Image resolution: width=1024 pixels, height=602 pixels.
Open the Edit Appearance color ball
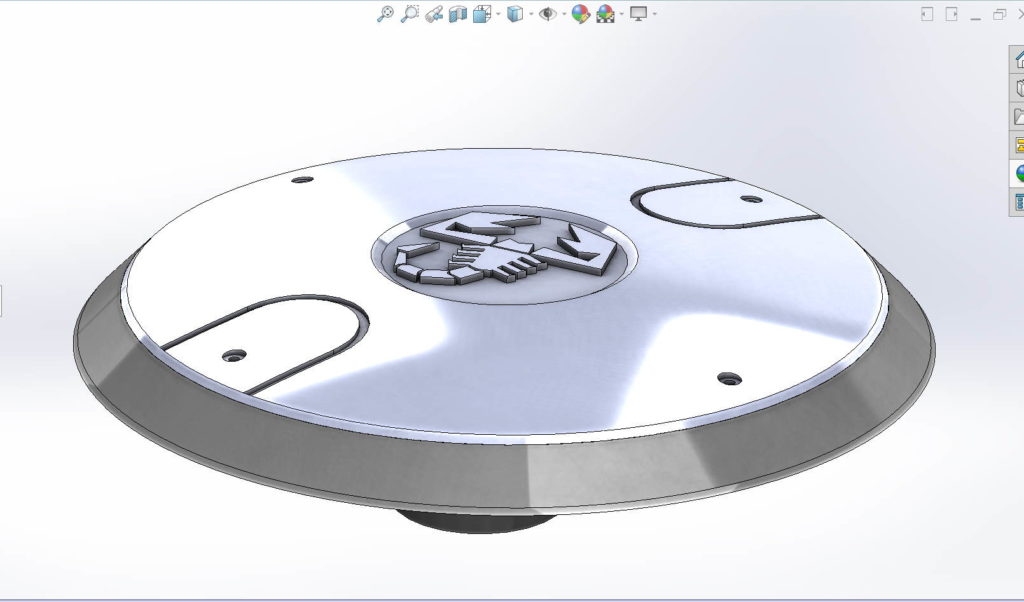pyautogui.click(x=581, y=14)
